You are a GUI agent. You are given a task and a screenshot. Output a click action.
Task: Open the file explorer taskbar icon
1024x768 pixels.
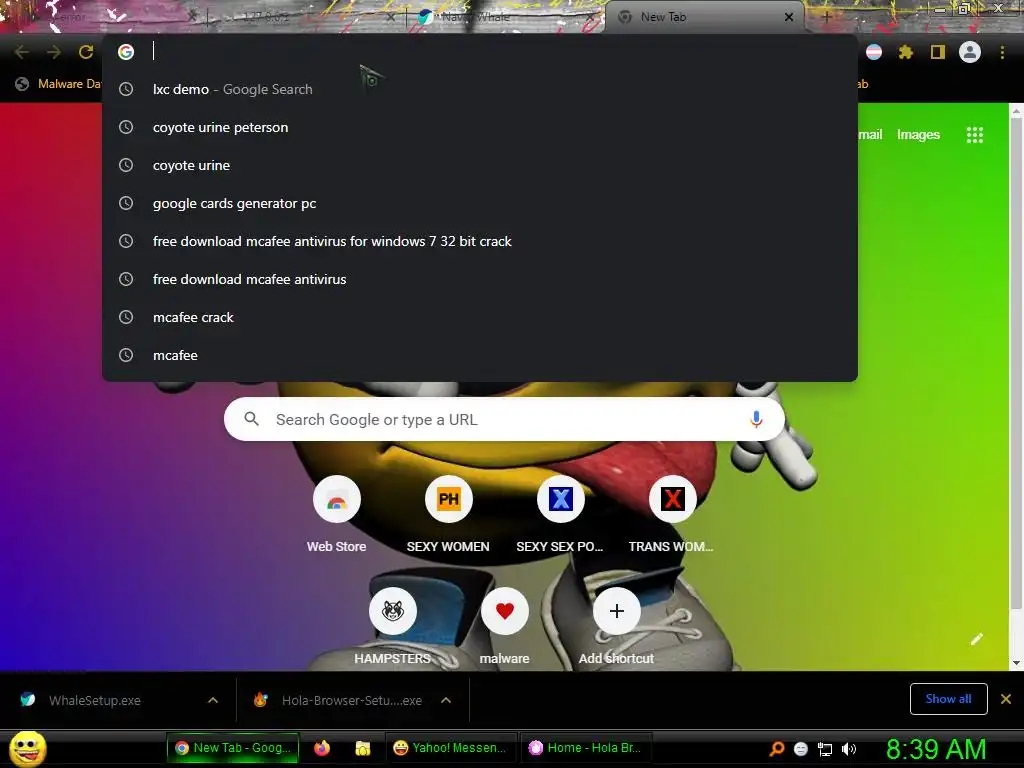(362, 748)
